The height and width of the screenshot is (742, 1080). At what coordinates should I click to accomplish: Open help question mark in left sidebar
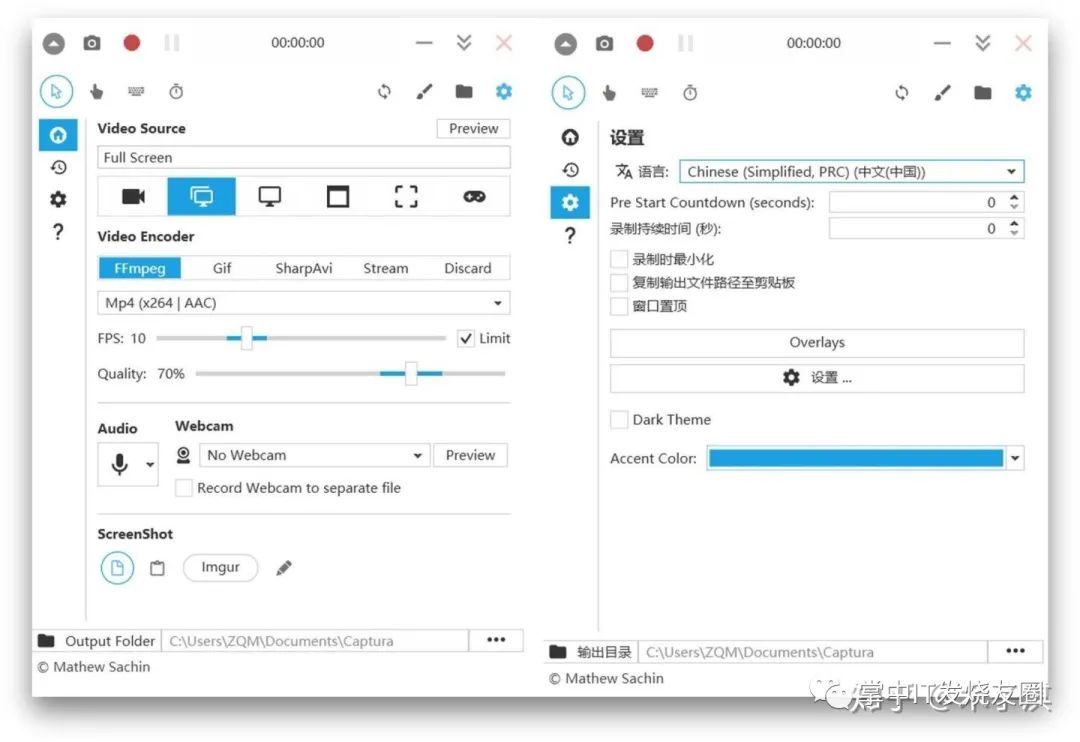point(59,231)
